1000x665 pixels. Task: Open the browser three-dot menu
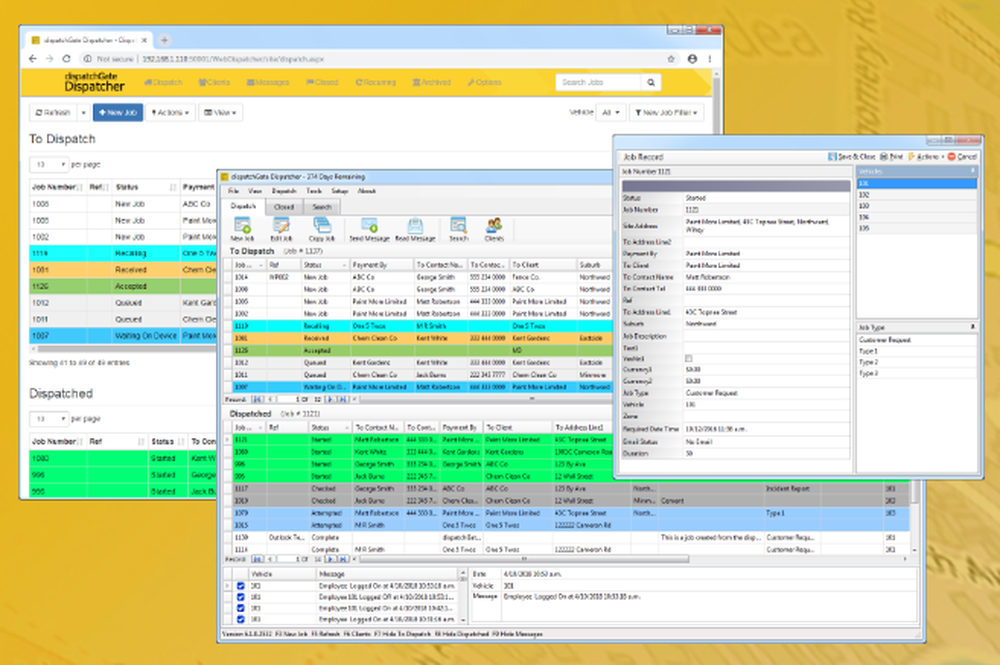710,59
